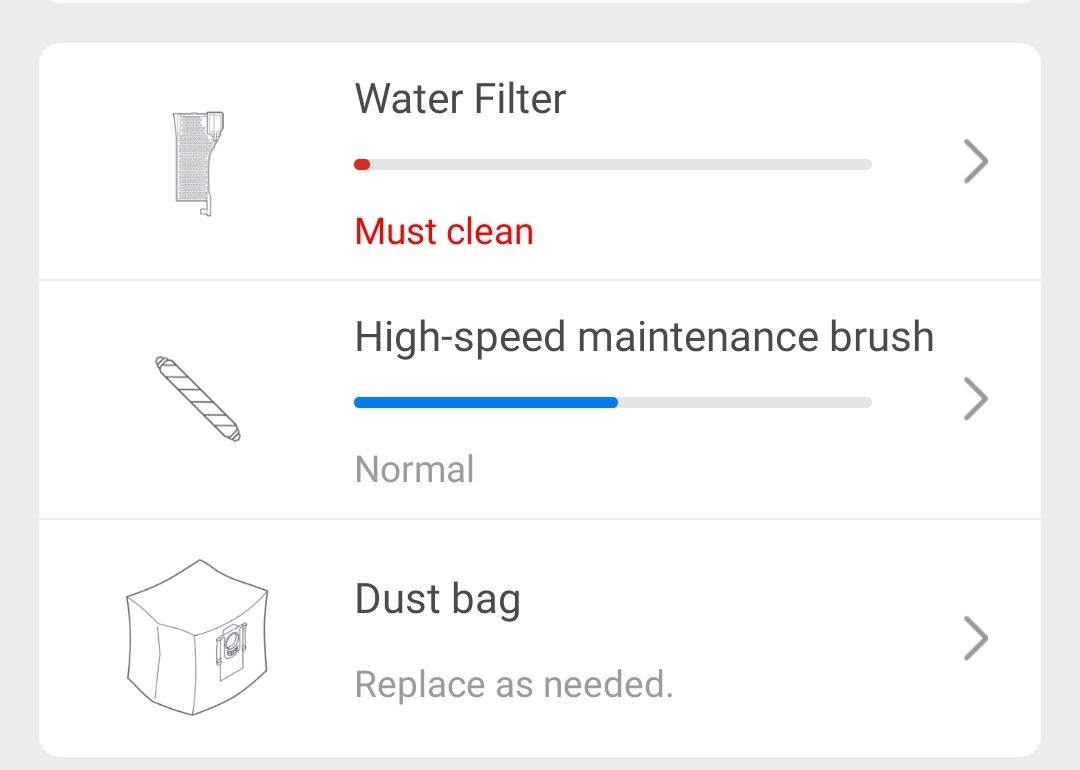Screen dimensions: 1080x770
Task: Tap the high-speed maintenance brush roller icon
Action: [x=198, y=399]
